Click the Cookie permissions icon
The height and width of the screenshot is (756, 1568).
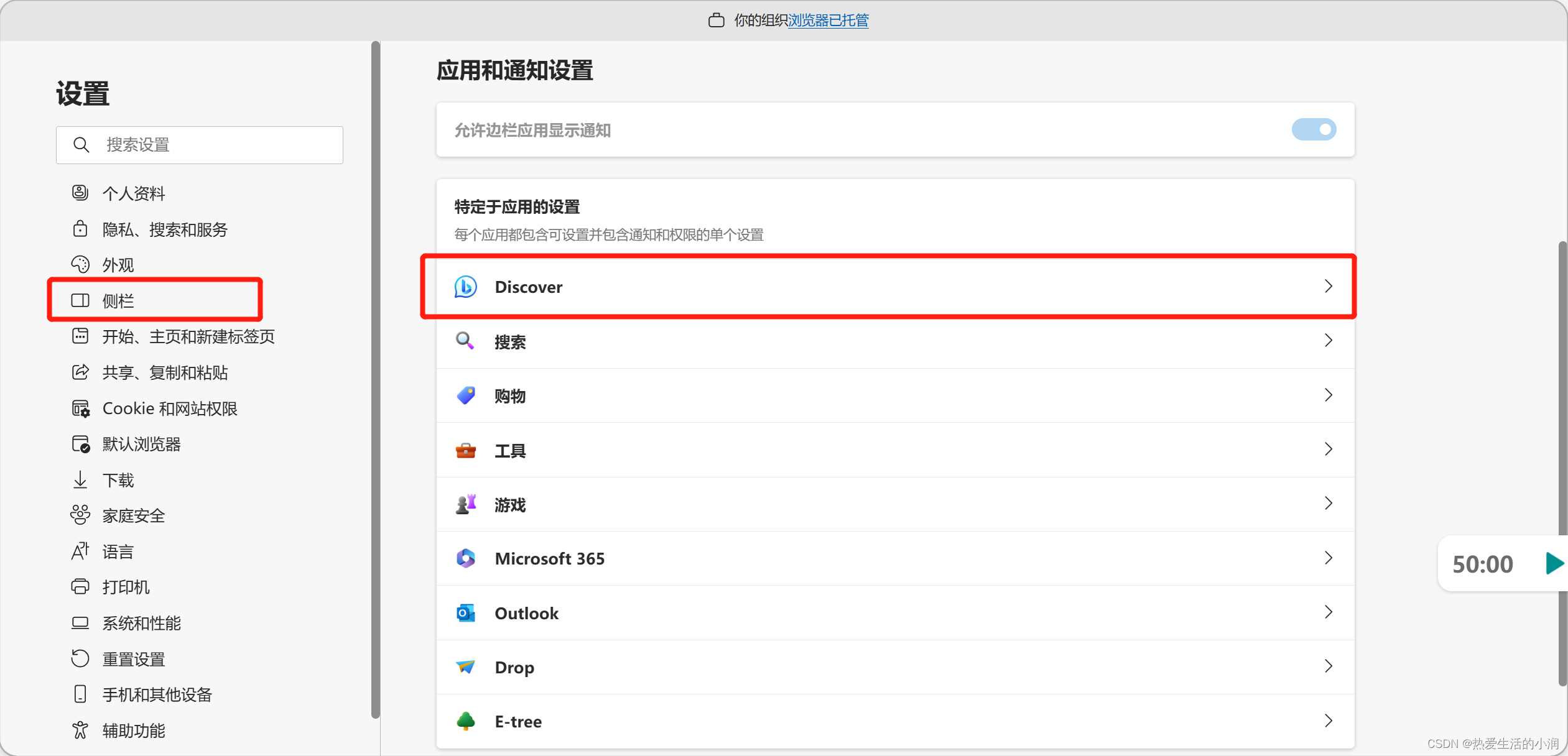click(x=81, y=408)
